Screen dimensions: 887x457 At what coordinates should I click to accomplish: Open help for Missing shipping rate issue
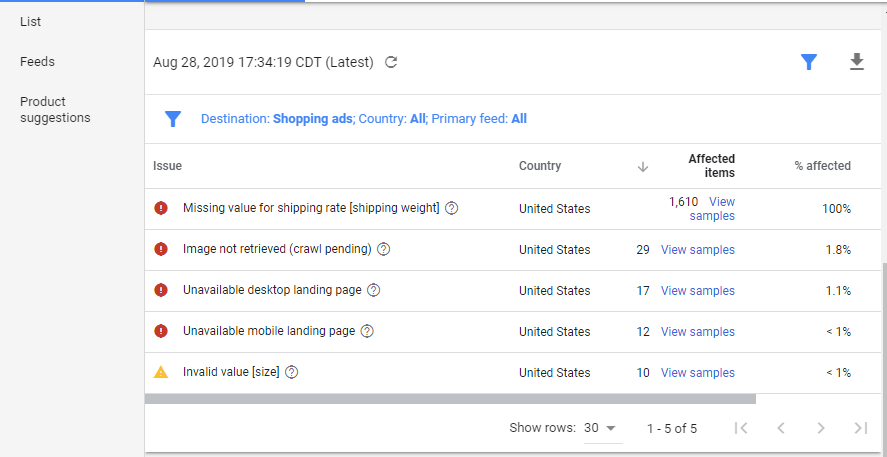tap(452, 209)
